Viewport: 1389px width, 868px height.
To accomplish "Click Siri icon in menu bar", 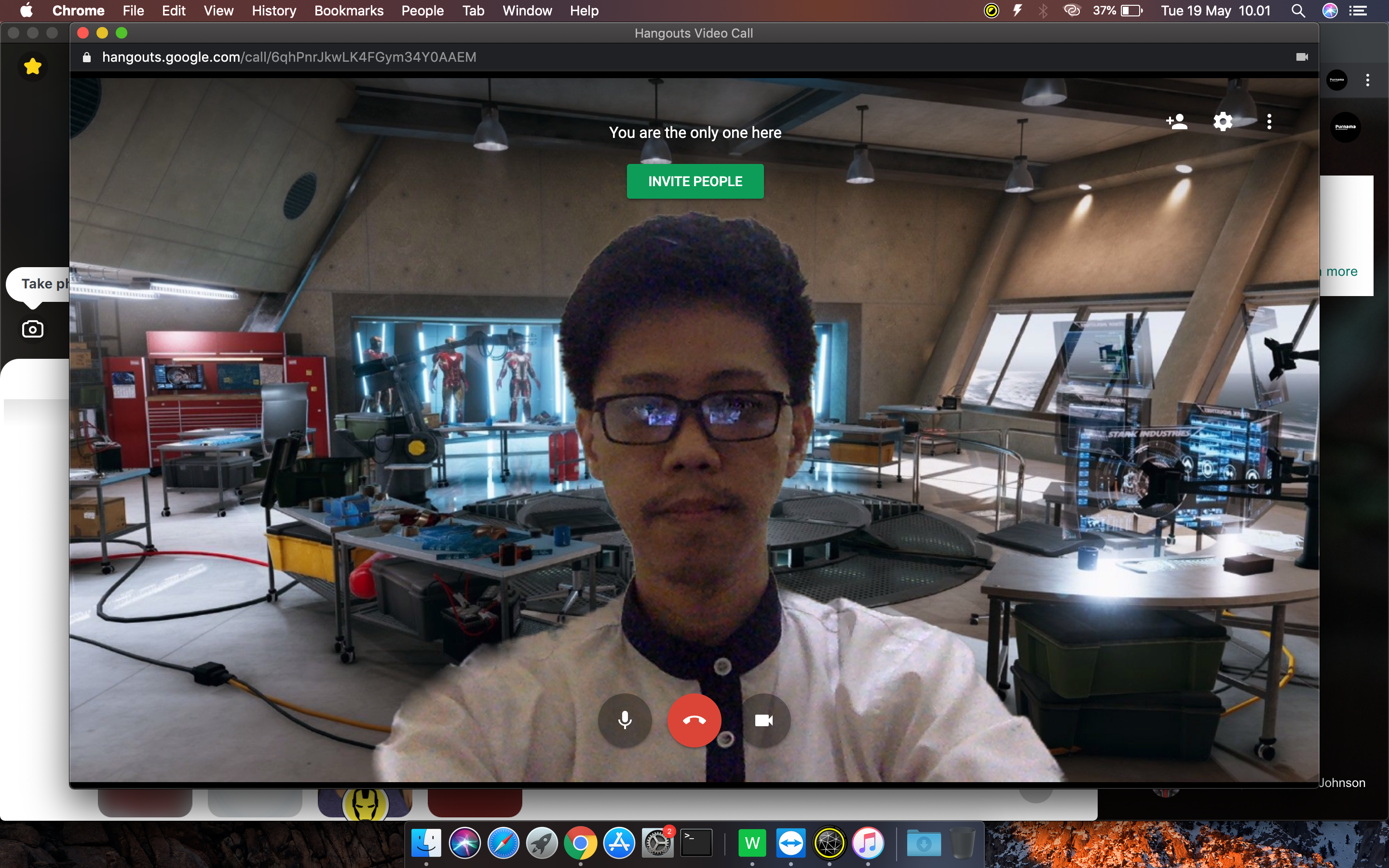I will pos(1330,10).
